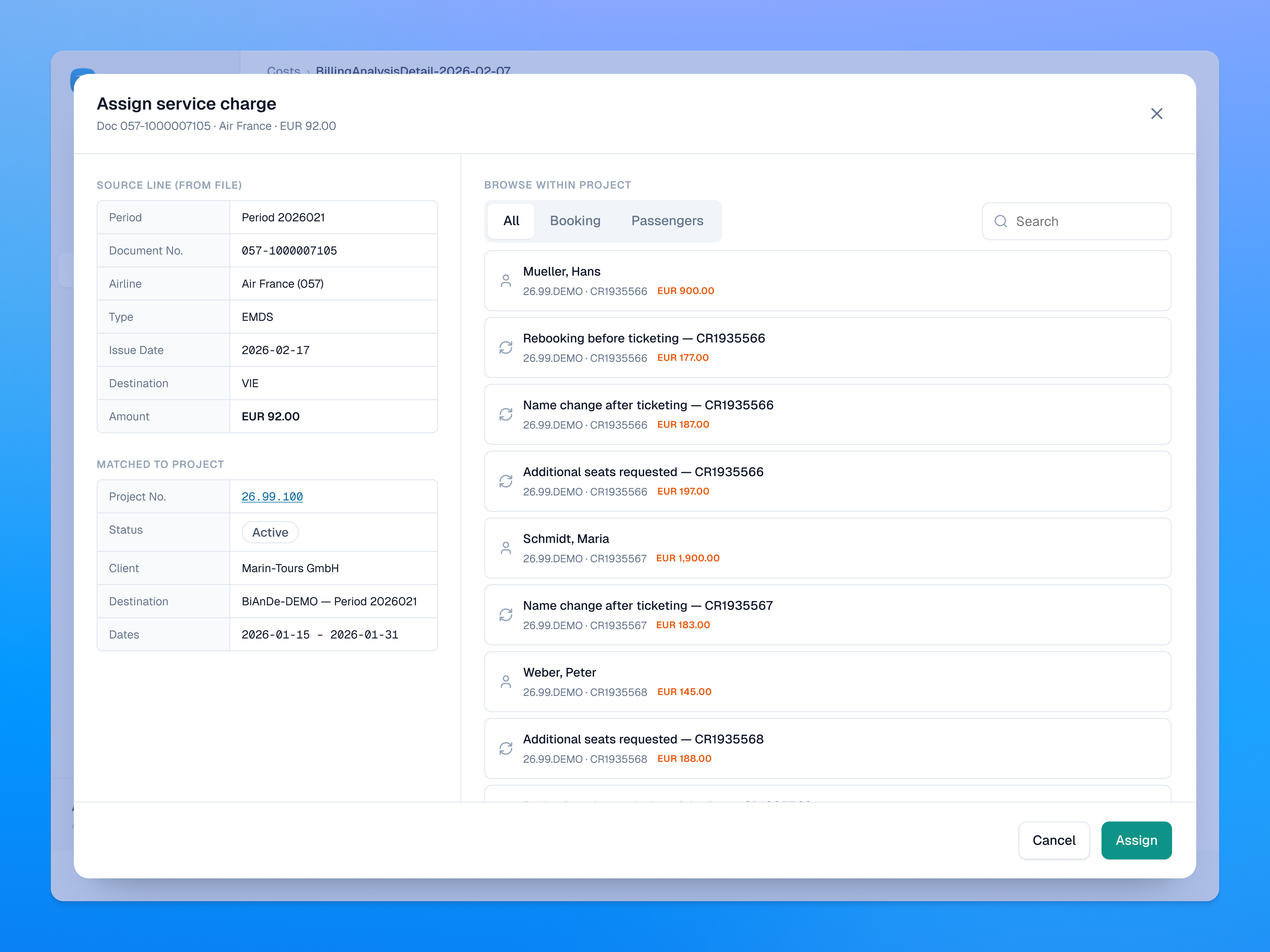This screenshot has height=952, width=1270.
Task: Select the Weber, Peter passenger row
Action: click(827, 682)
